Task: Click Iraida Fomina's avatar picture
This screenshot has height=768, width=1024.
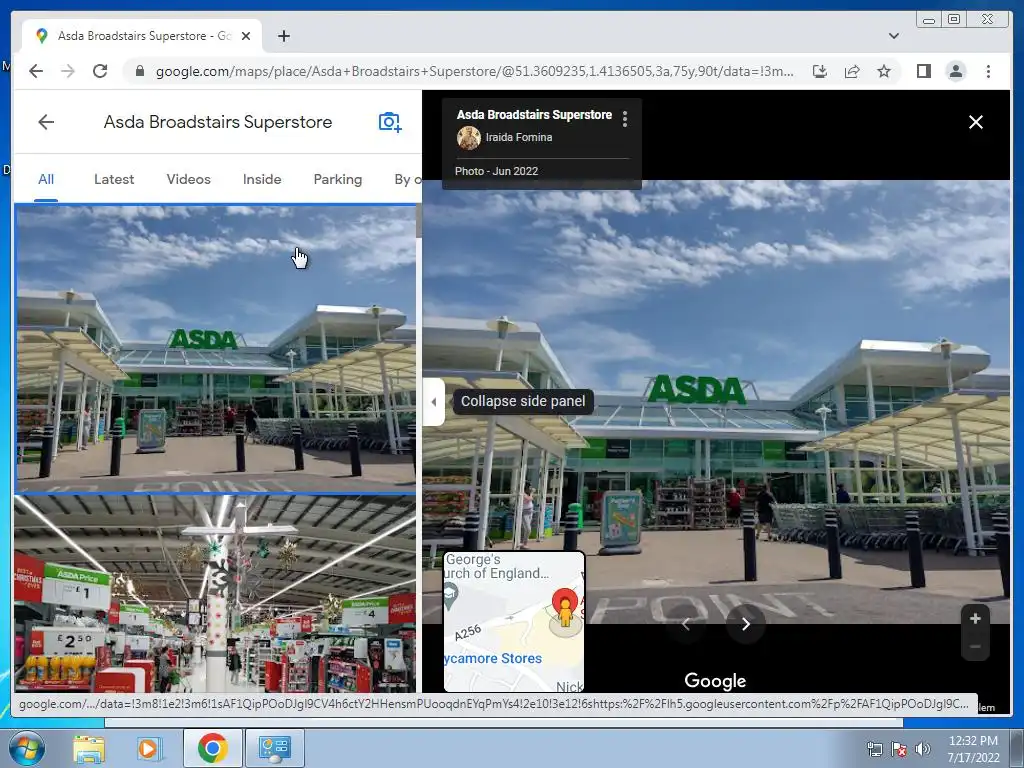Action: pyautogui.click(x=468, y=138)
